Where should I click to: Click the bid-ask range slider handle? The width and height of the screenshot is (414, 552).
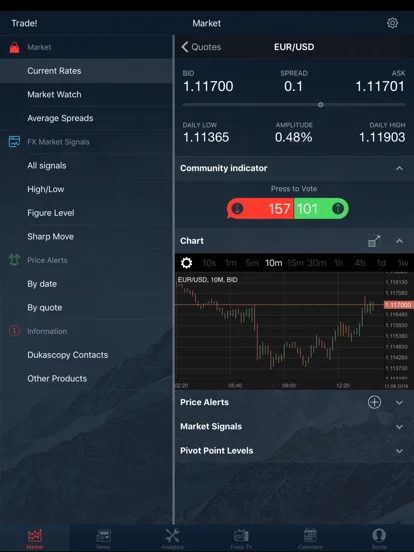[x=320, y=105]
